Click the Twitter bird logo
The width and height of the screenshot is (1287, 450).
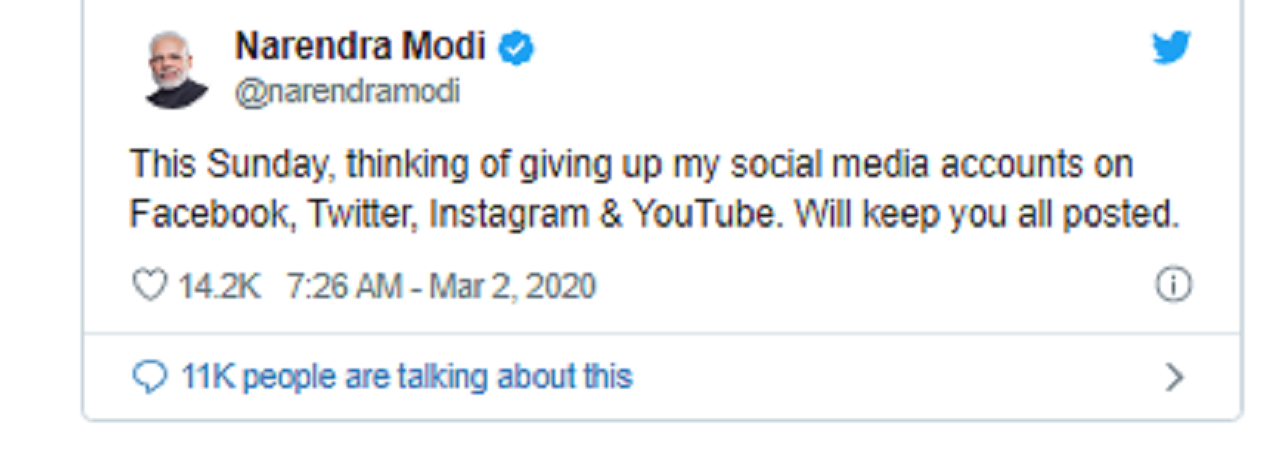1171,49
